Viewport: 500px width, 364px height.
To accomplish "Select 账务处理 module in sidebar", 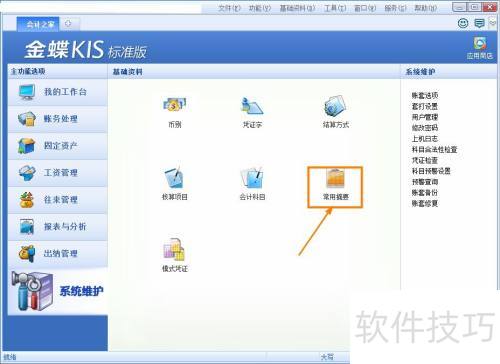I will pyautogui.click(x=58, y=119).
